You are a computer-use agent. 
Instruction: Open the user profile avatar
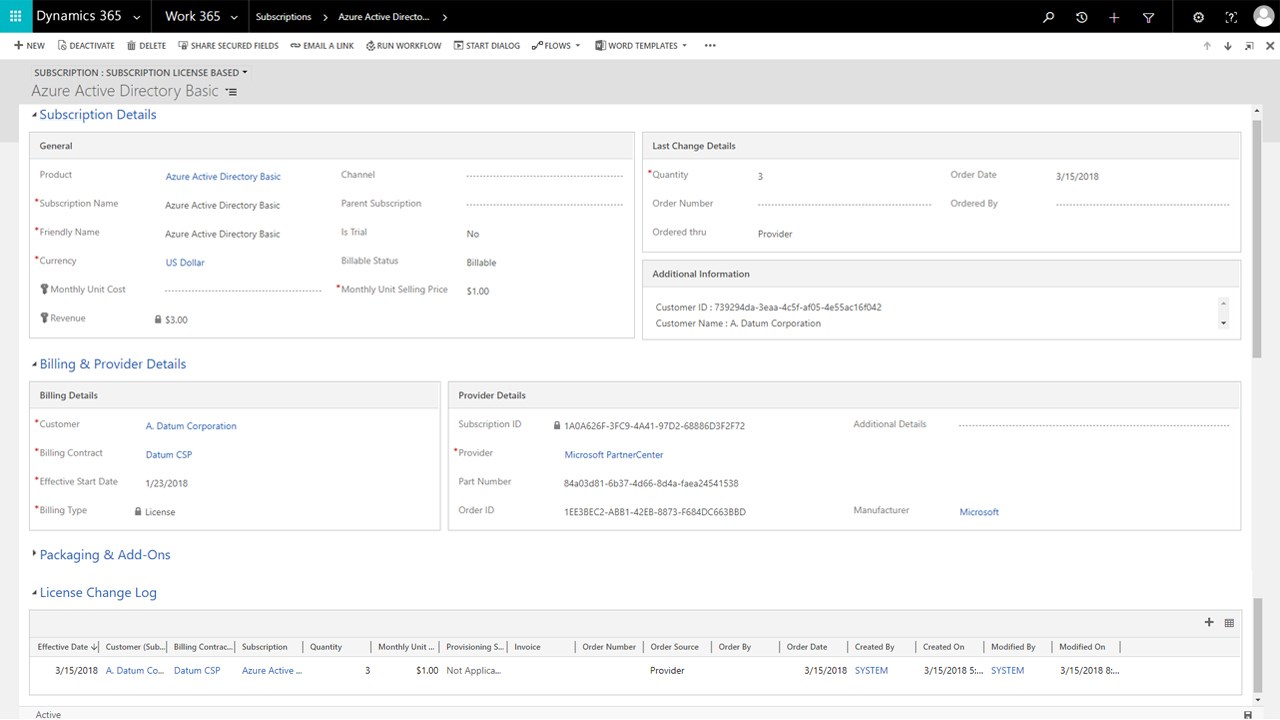1264,16
